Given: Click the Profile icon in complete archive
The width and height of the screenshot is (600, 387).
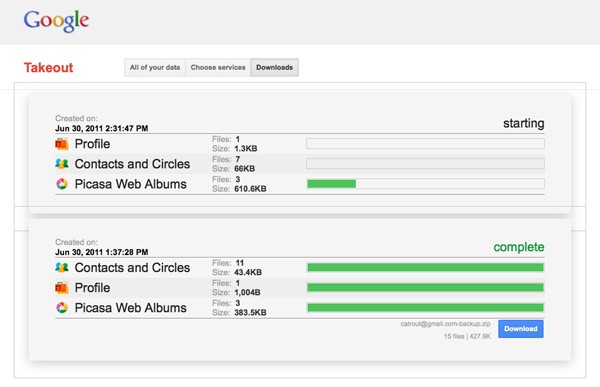Looking at the screenshot, I should click(62, 287).
